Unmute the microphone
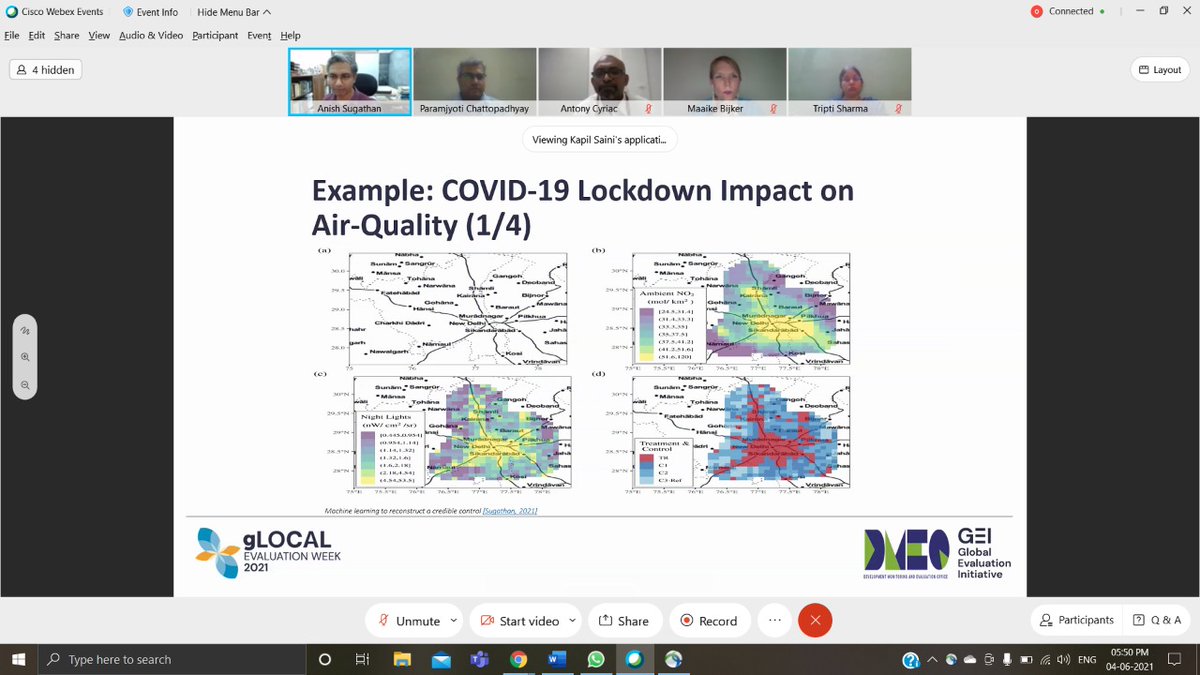This screenshot has width=1200, height=675. pyautogui.click(x=407, y=620)
